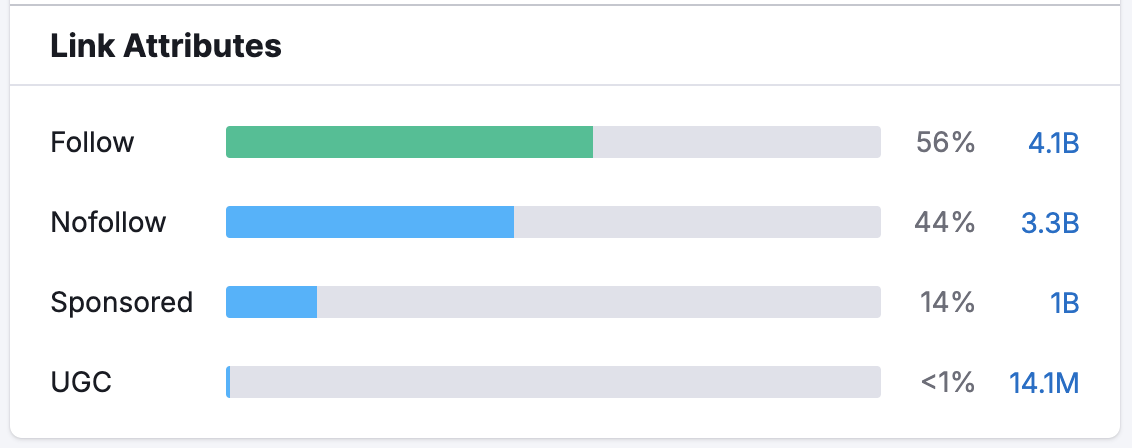Click the blue Sponsored bar fill

click(272, 303)
